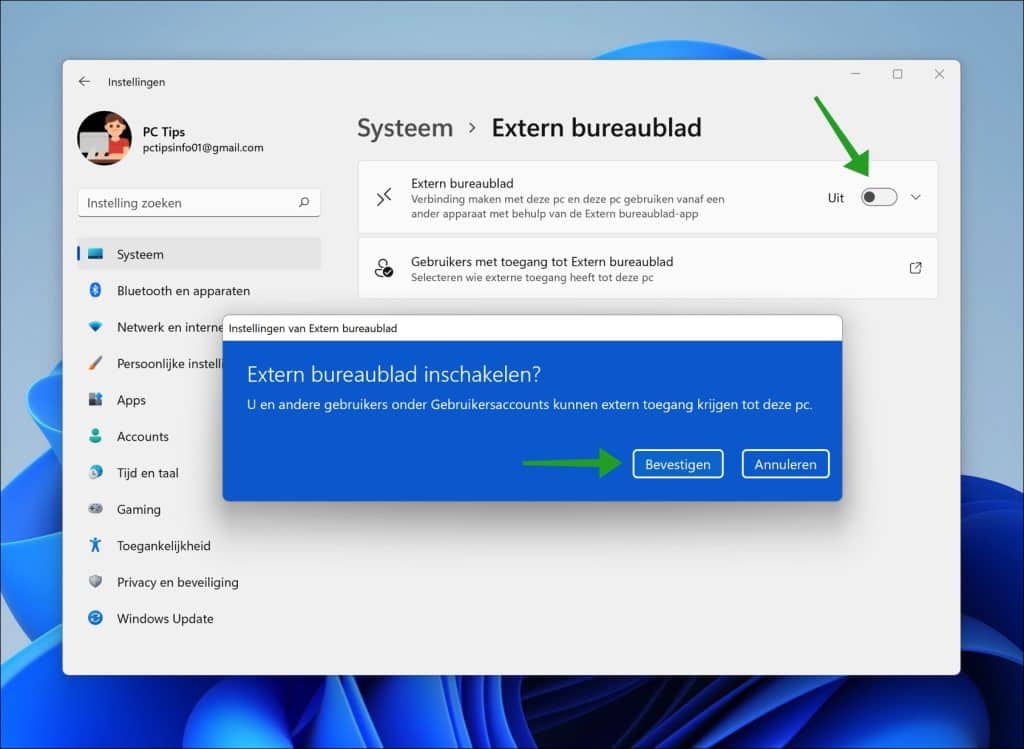Image resolution: width=1024 pixels, height=749 pixels.
Task: Navigate to Apps settings
Action: pyautogui.click(x=130, y=400)
